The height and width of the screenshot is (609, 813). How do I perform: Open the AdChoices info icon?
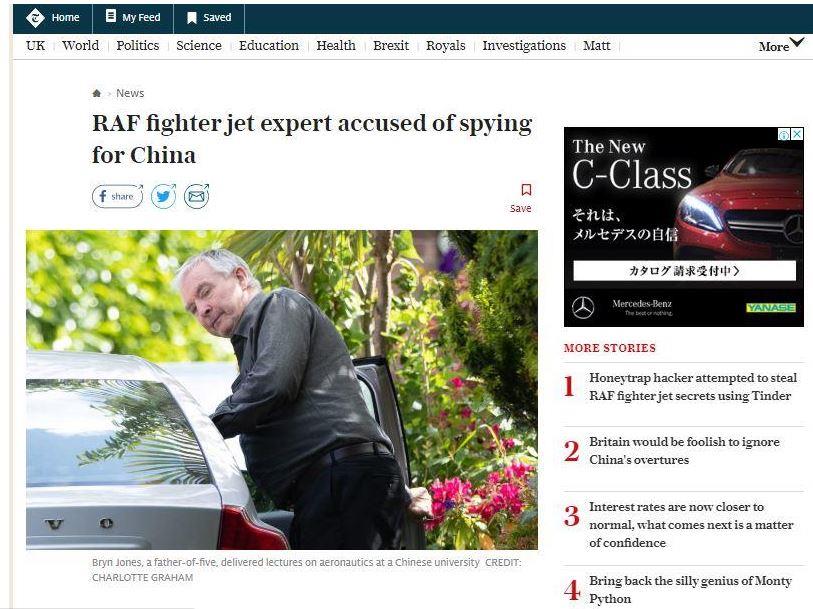click(784, 135)
